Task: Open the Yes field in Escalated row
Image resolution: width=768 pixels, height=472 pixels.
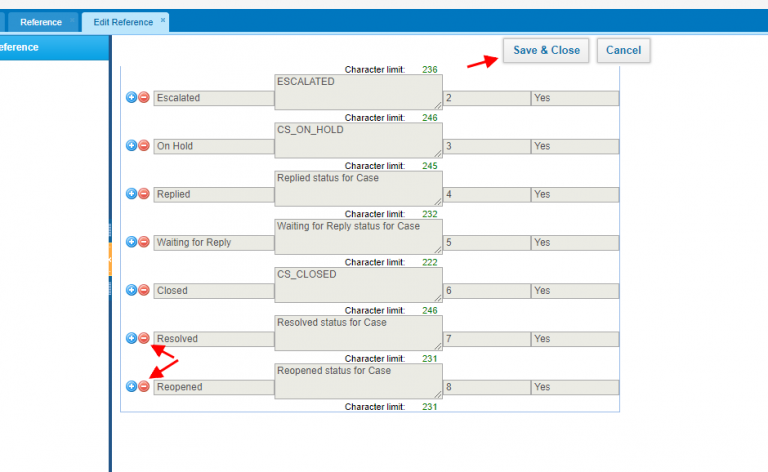Action: pos(575,98)
